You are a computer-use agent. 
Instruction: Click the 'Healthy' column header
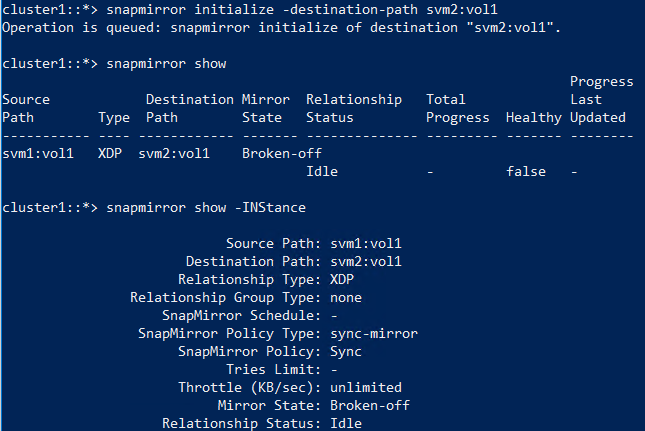coord(534,117)
